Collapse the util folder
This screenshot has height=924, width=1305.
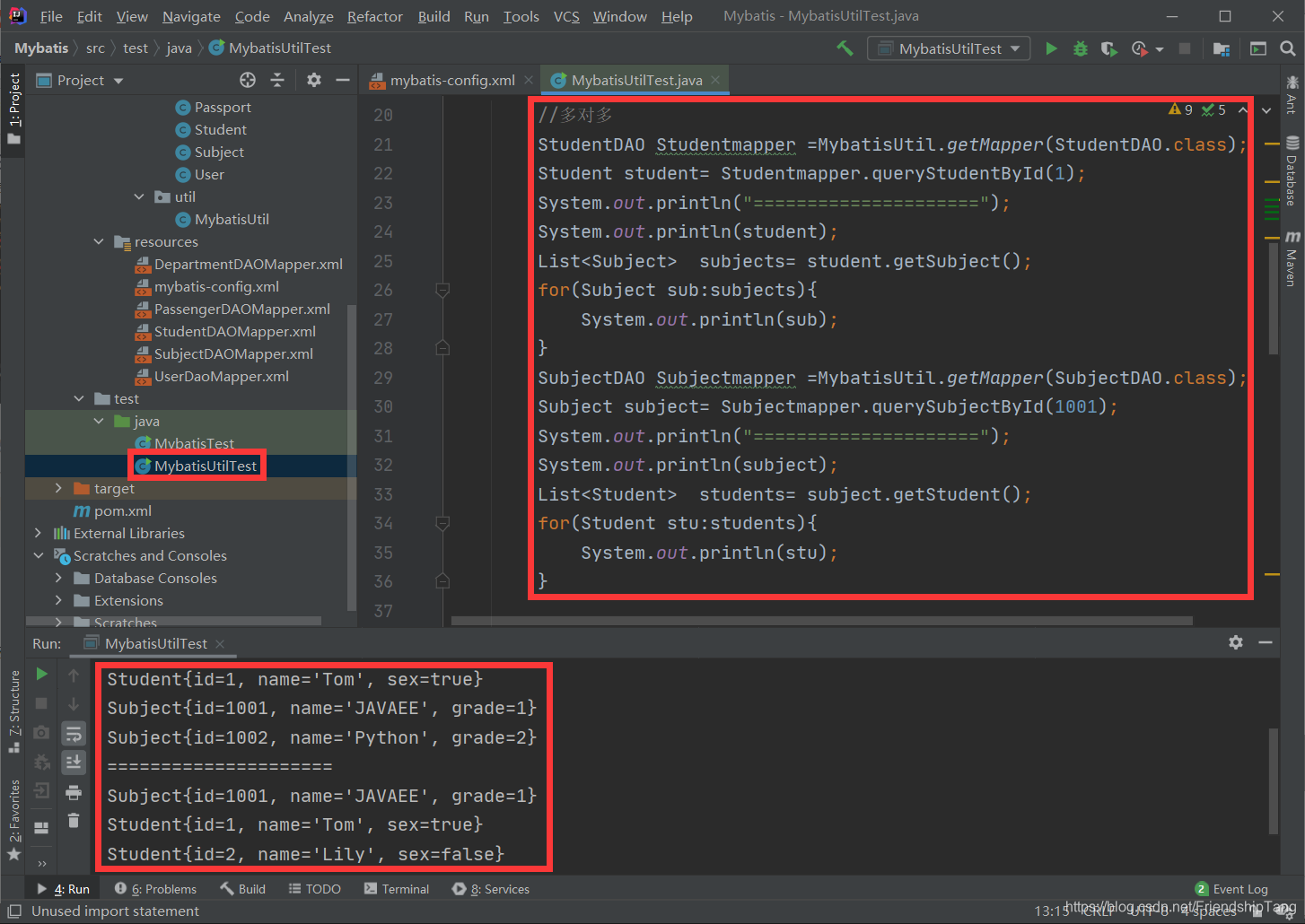(x=139, y=196)
